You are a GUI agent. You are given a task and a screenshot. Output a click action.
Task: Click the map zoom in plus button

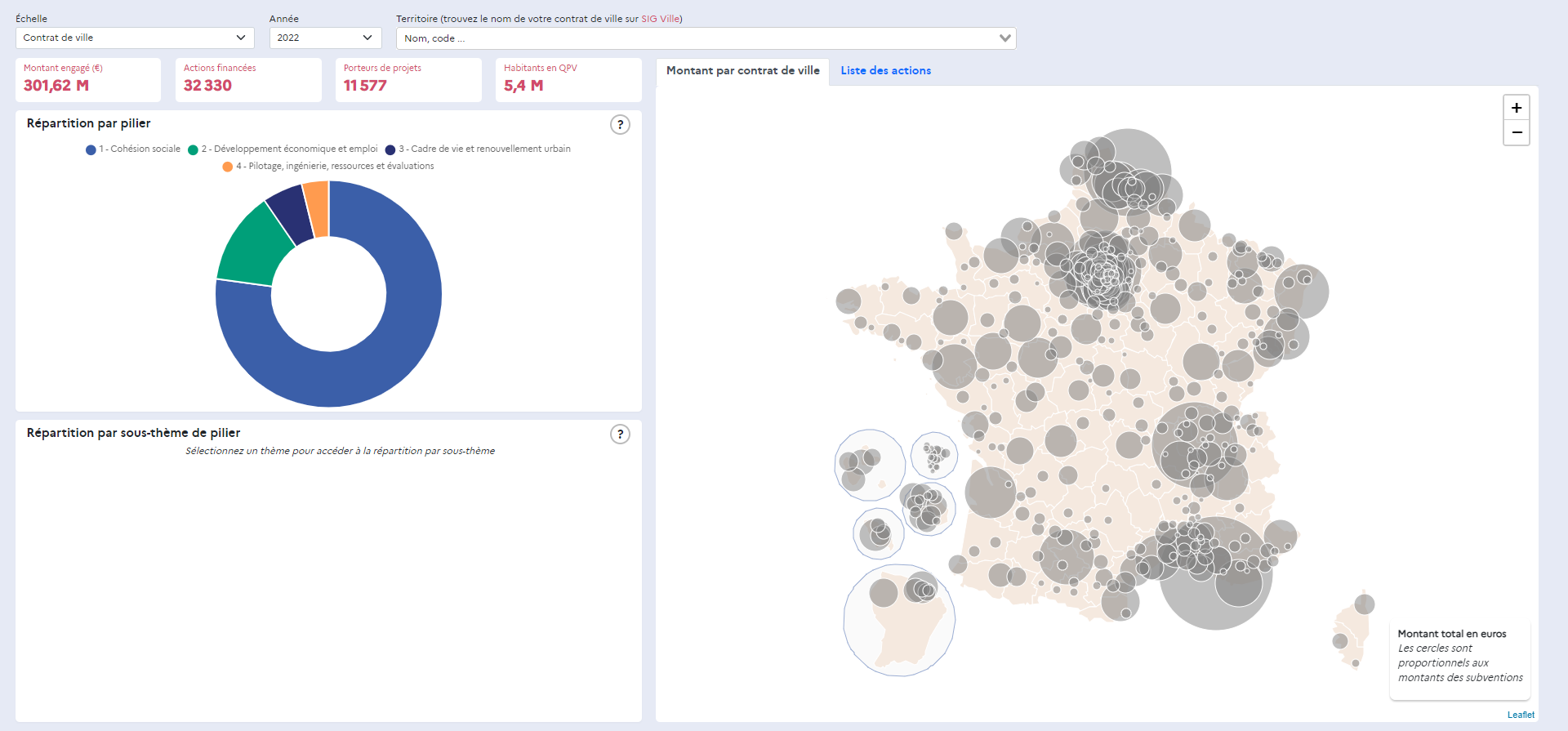pos(1516,108)
